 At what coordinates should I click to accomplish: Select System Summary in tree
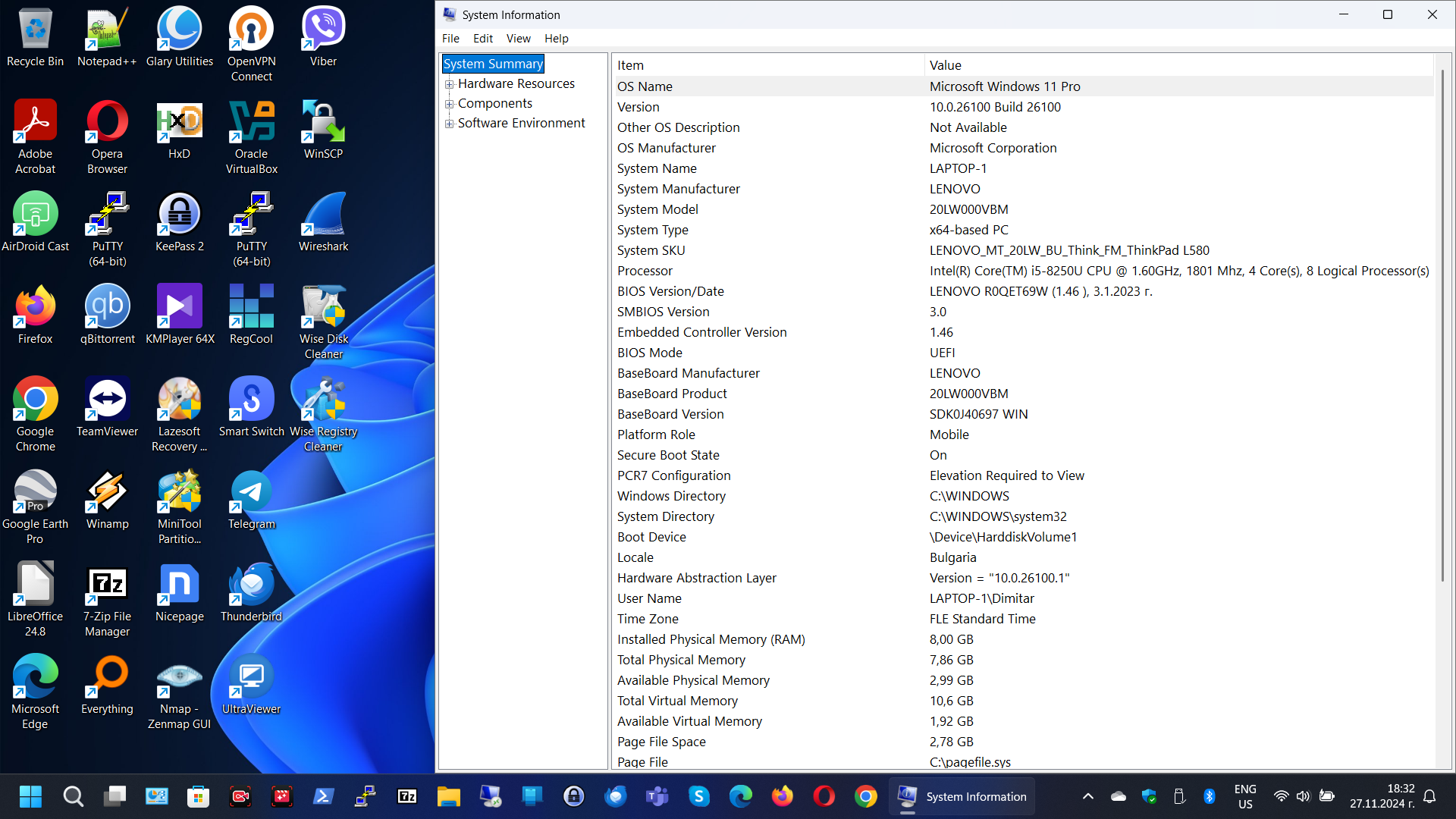[x=493, y=64]
